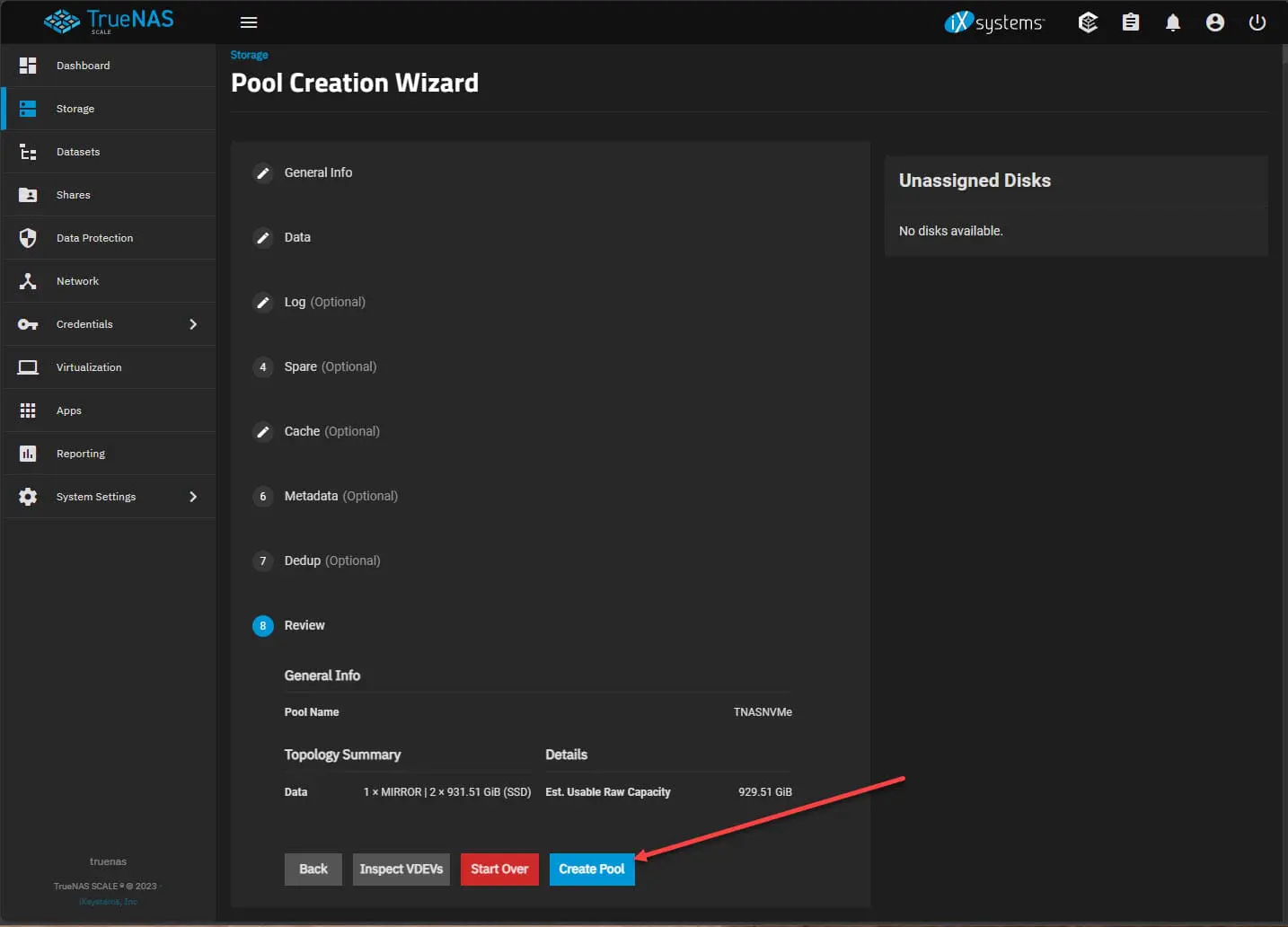Open the TrueCommand status icon
1288x927 pixels.
[1088, 22]
